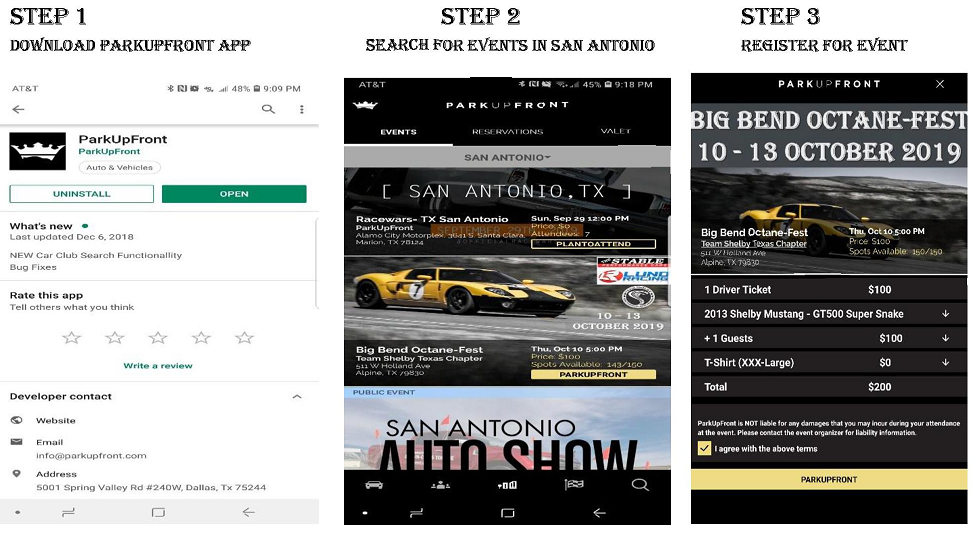Open the car icon in bottom navigation
Image resolution: width=977 pixels, height=543 pixels.
click(x=374, y=484)
